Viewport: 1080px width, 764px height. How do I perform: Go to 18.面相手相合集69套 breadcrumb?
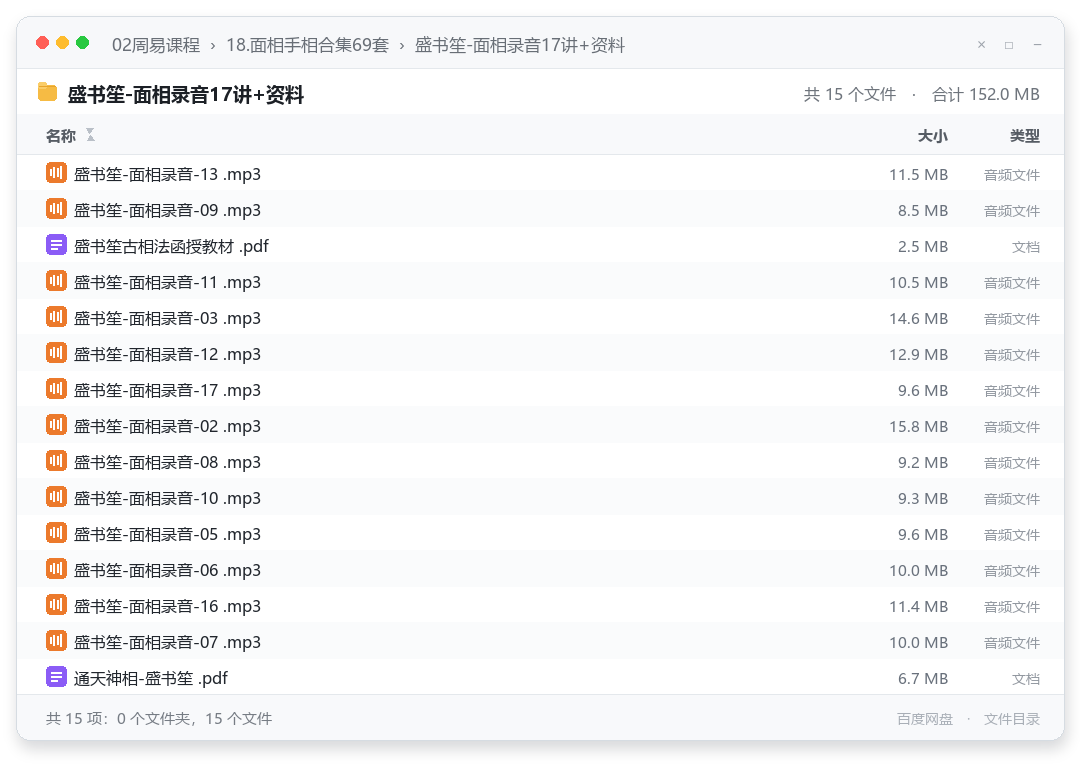click(x=307, y=45)
